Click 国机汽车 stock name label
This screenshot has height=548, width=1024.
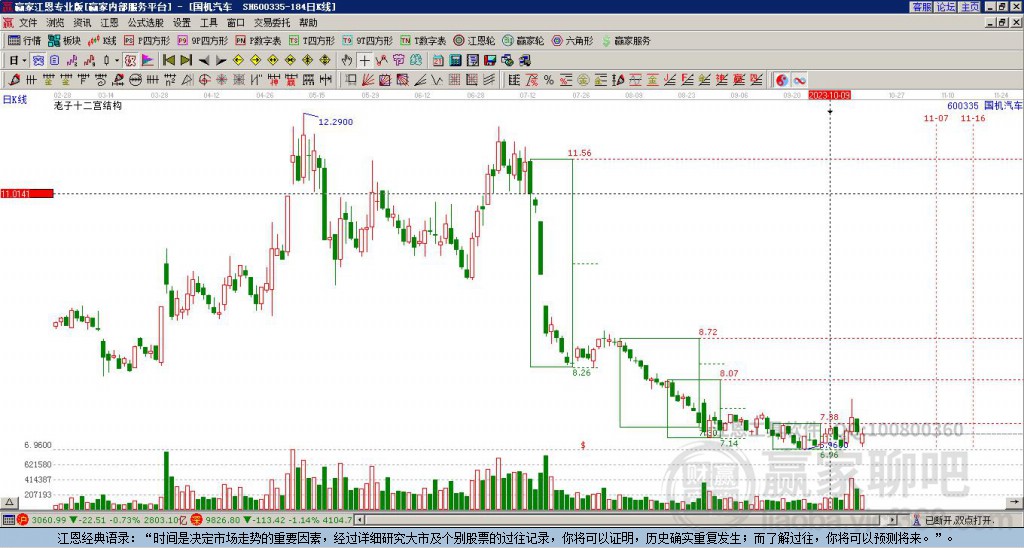(x=1003, y=105)
